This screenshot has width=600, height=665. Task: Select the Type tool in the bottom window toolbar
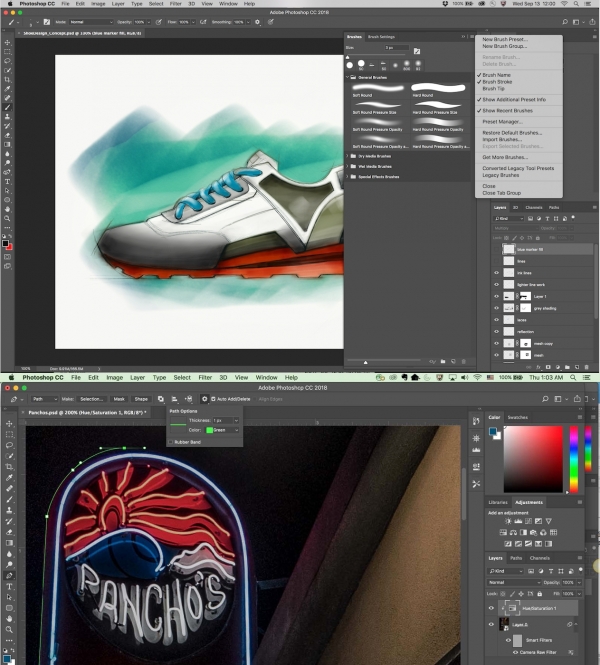[x=9, y=587]
